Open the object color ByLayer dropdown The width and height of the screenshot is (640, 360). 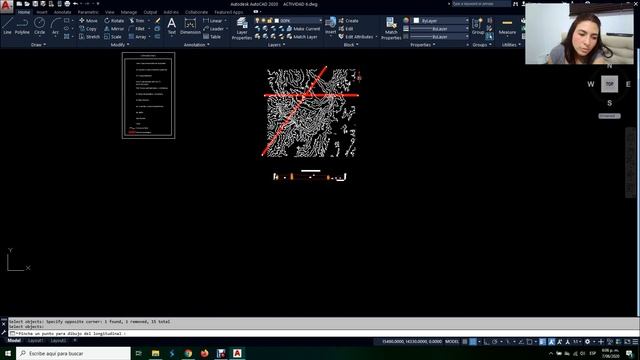[x=444, y=20]
